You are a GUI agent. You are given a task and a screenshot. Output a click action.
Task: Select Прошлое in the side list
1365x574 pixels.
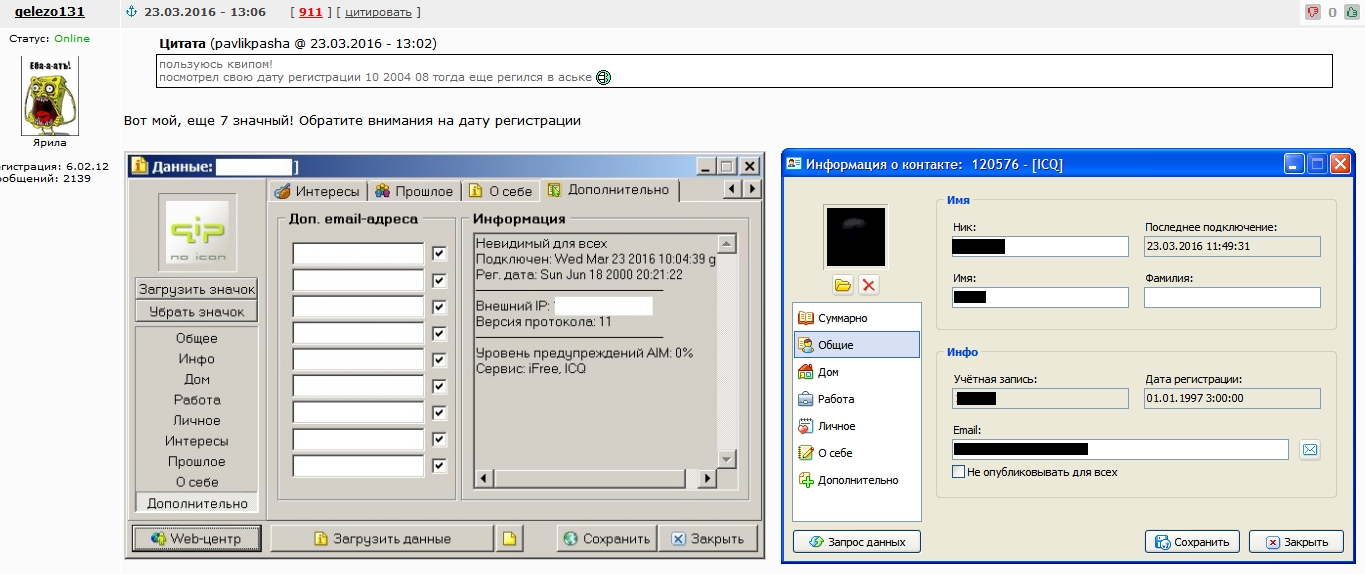(x=196, y=462)
